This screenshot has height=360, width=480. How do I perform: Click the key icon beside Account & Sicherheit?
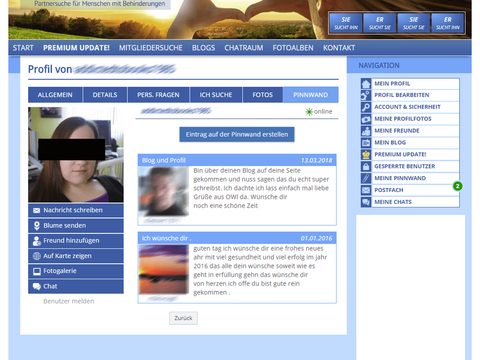click(x=366, y=107)
